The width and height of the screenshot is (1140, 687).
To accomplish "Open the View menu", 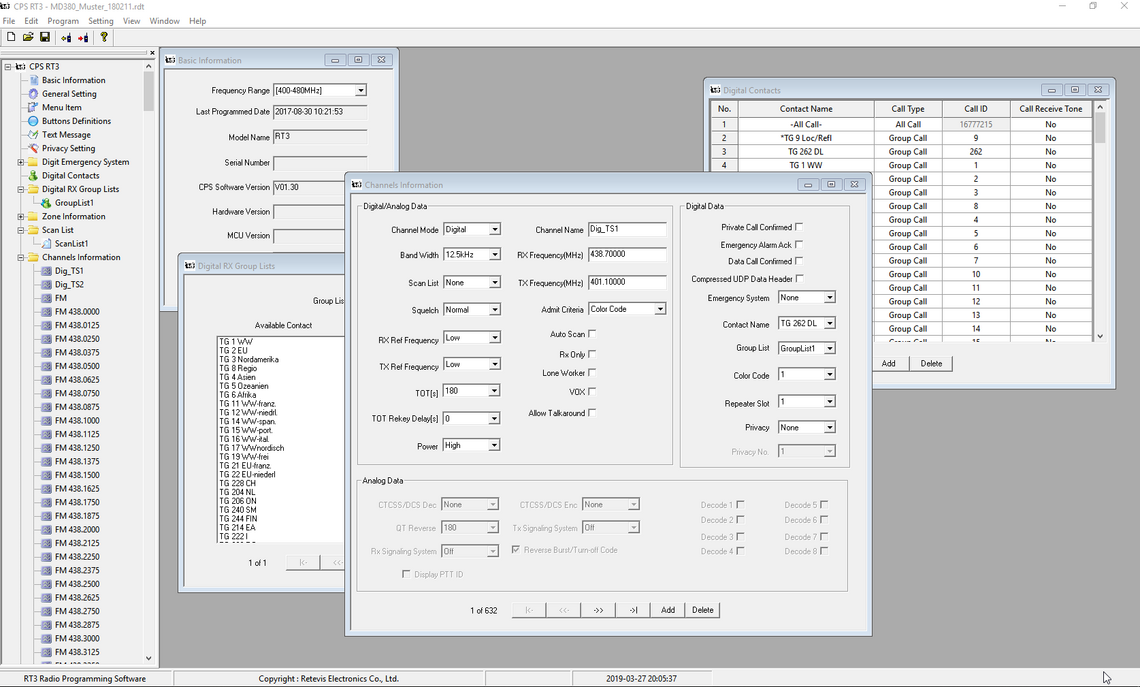I will [132, 21].
